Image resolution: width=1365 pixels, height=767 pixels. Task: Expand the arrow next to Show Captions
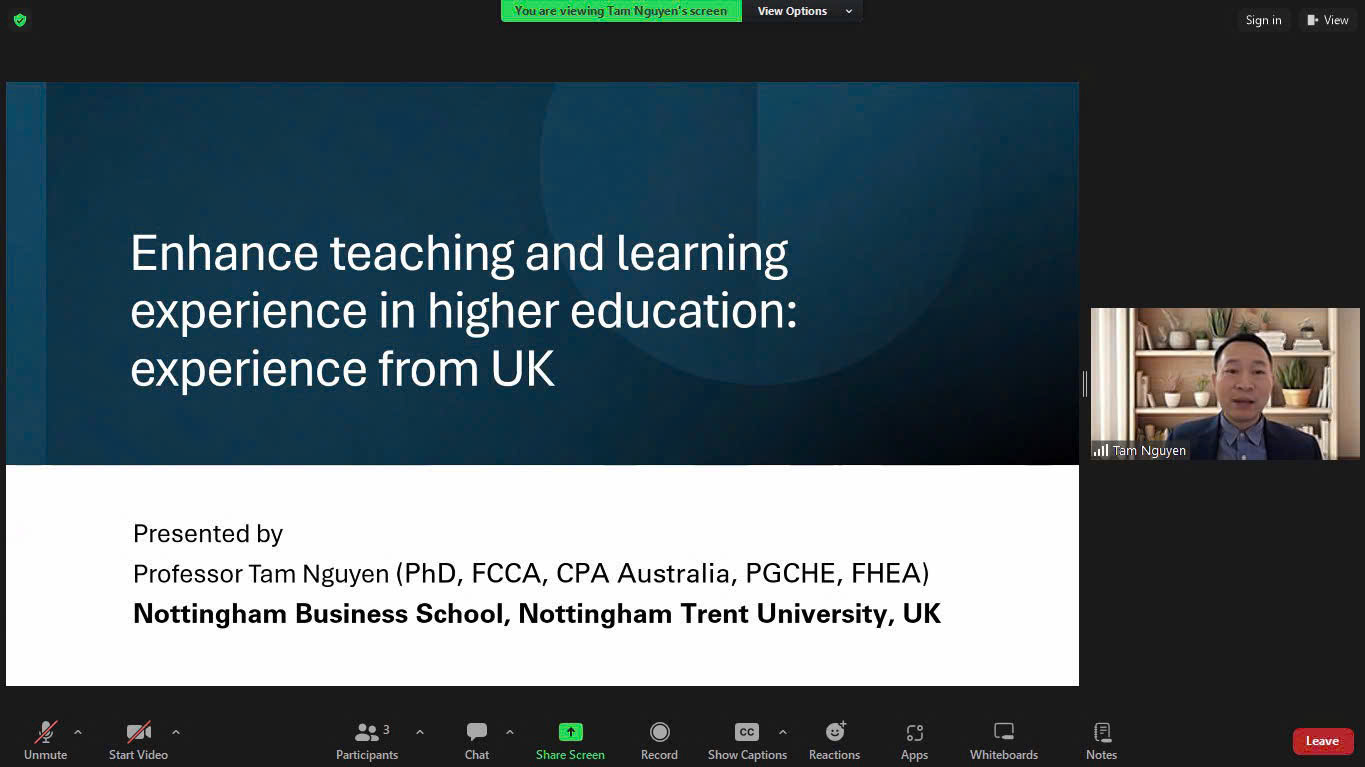(x=783, y=733)
